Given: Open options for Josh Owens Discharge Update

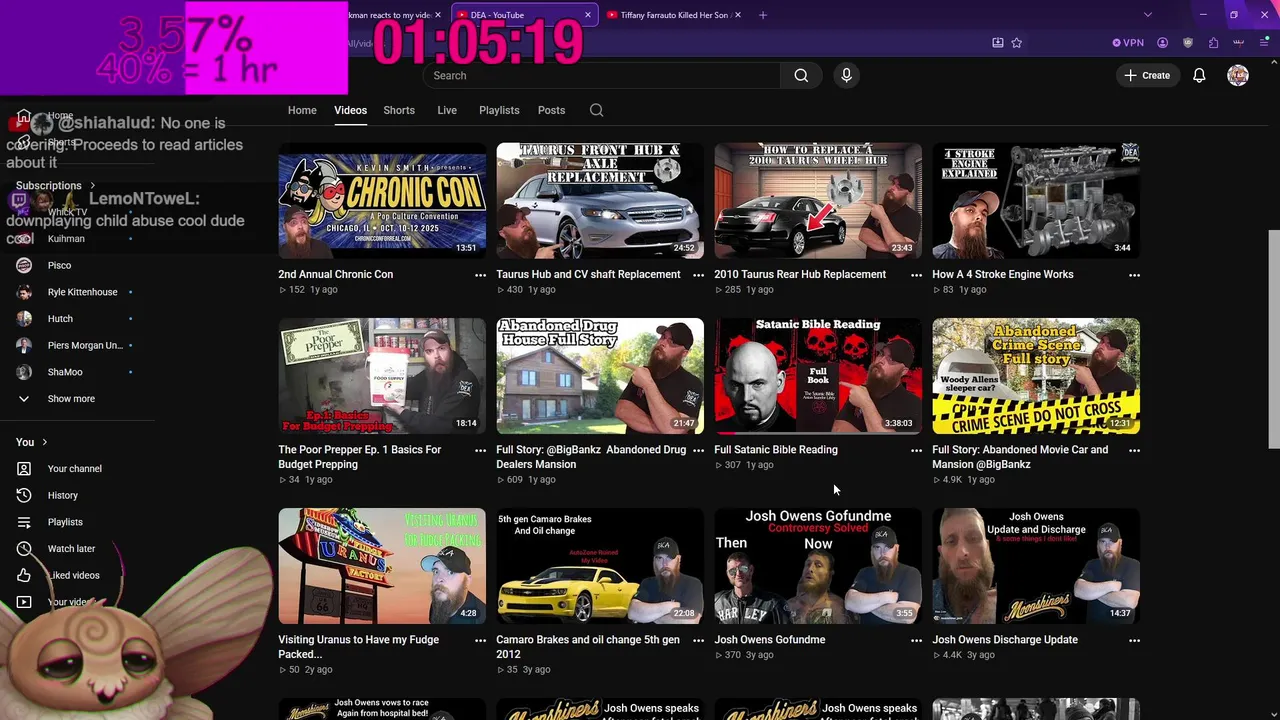Looking at the screenshot, I should [1134, 641].
